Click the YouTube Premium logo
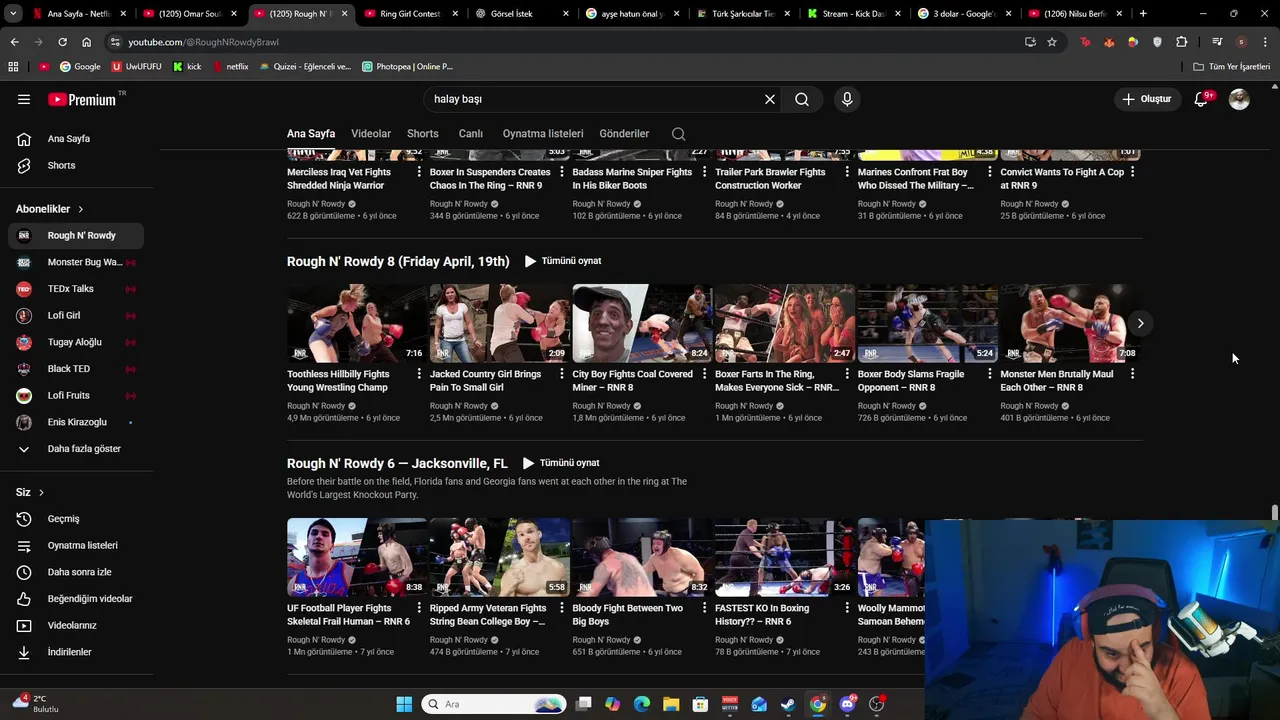The image size is (1280, 720). click(x=82, y=99)
